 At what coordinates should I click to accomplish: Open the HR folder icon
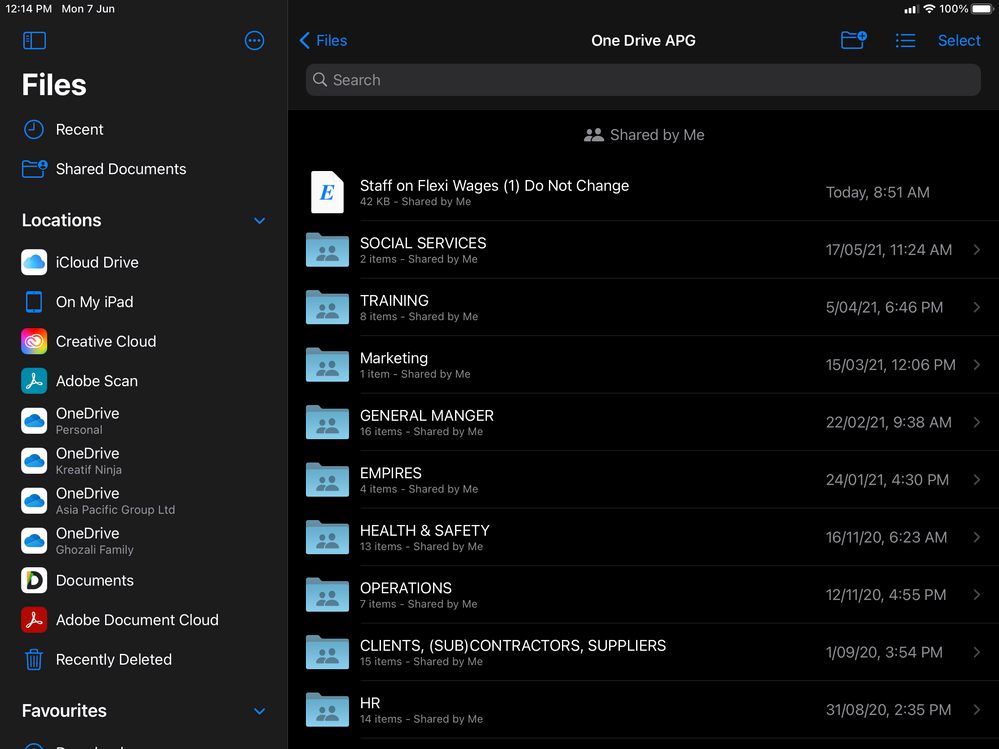click(327, 710)
